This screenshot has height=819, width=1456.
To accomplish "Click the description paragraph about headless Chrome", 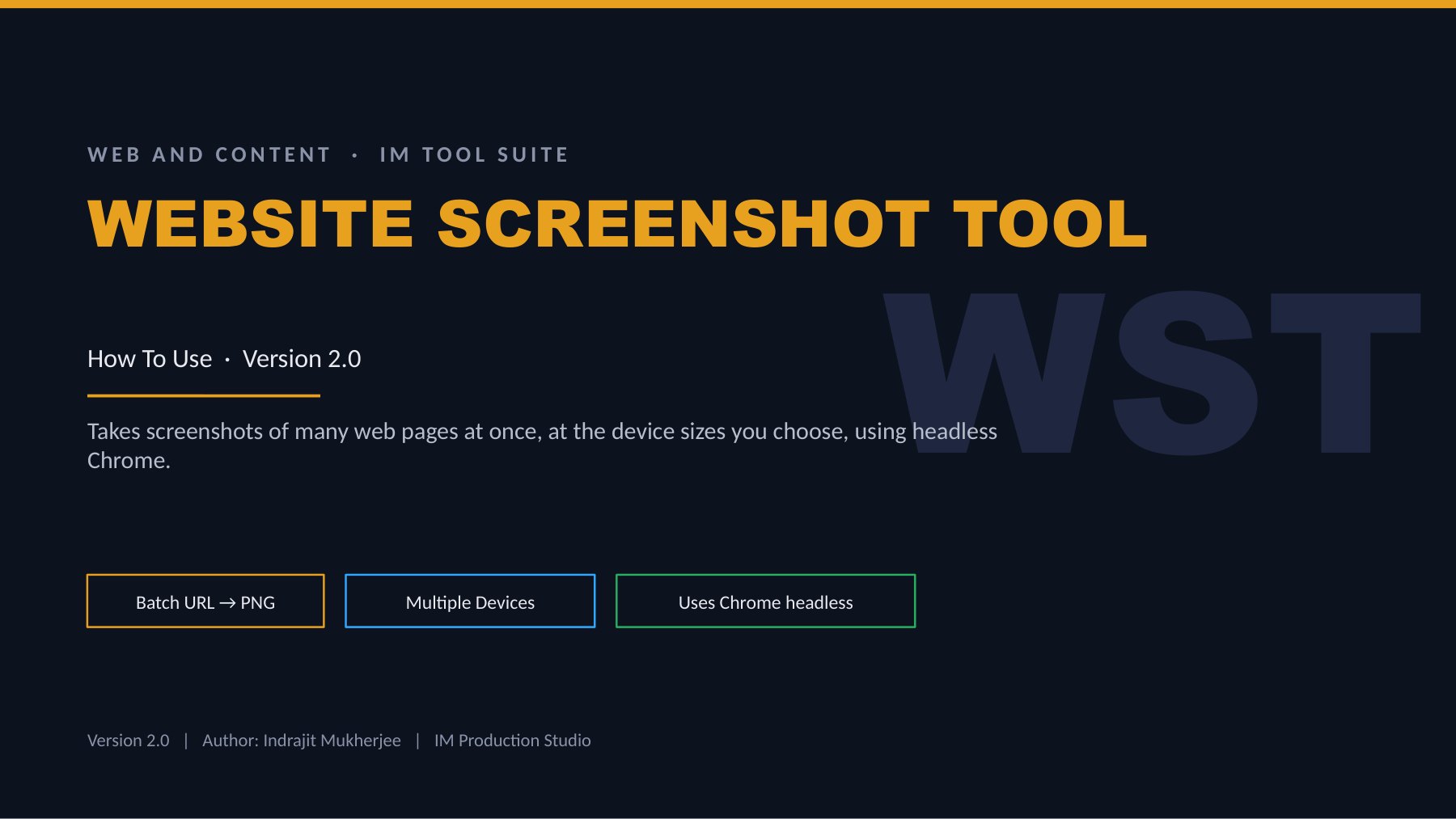I will tap(542, 445).
